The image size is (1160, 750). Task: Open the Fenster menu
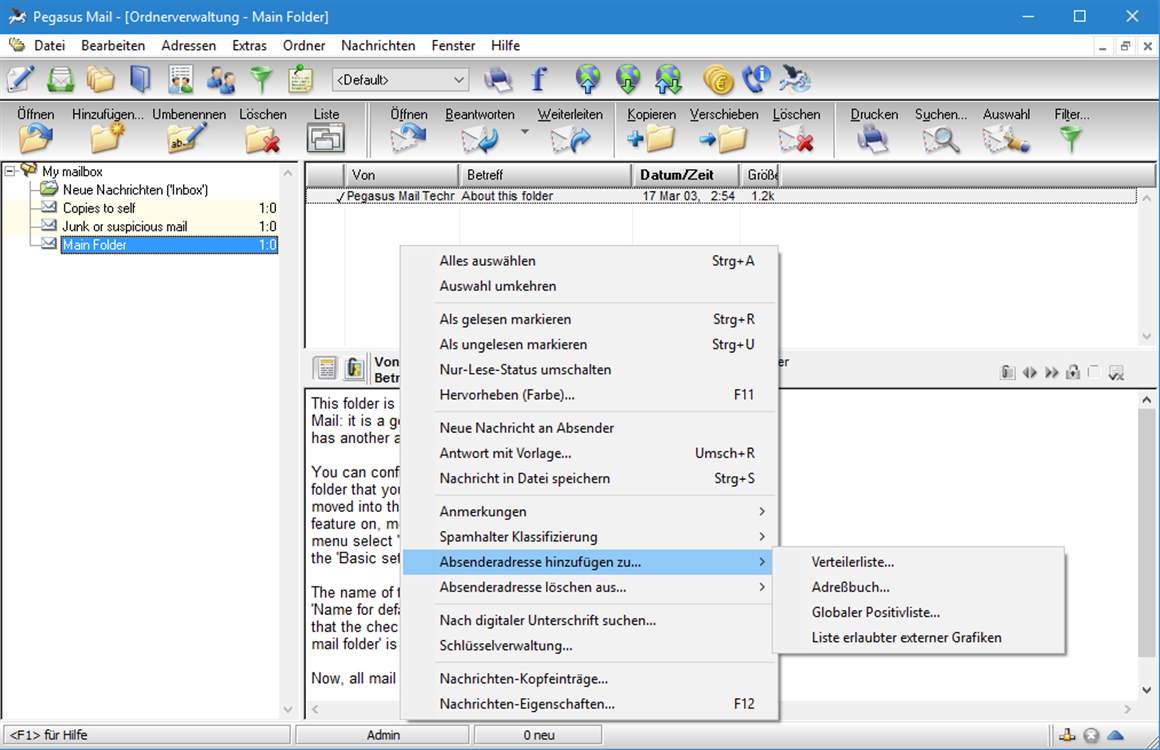pos(453,45)
